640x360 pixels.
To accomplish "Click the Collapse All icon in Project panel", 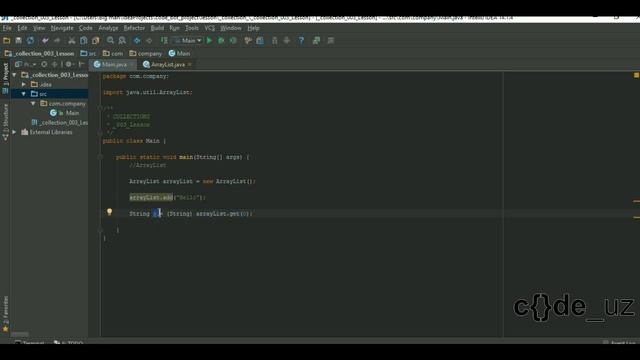I will tap(54, 64).
